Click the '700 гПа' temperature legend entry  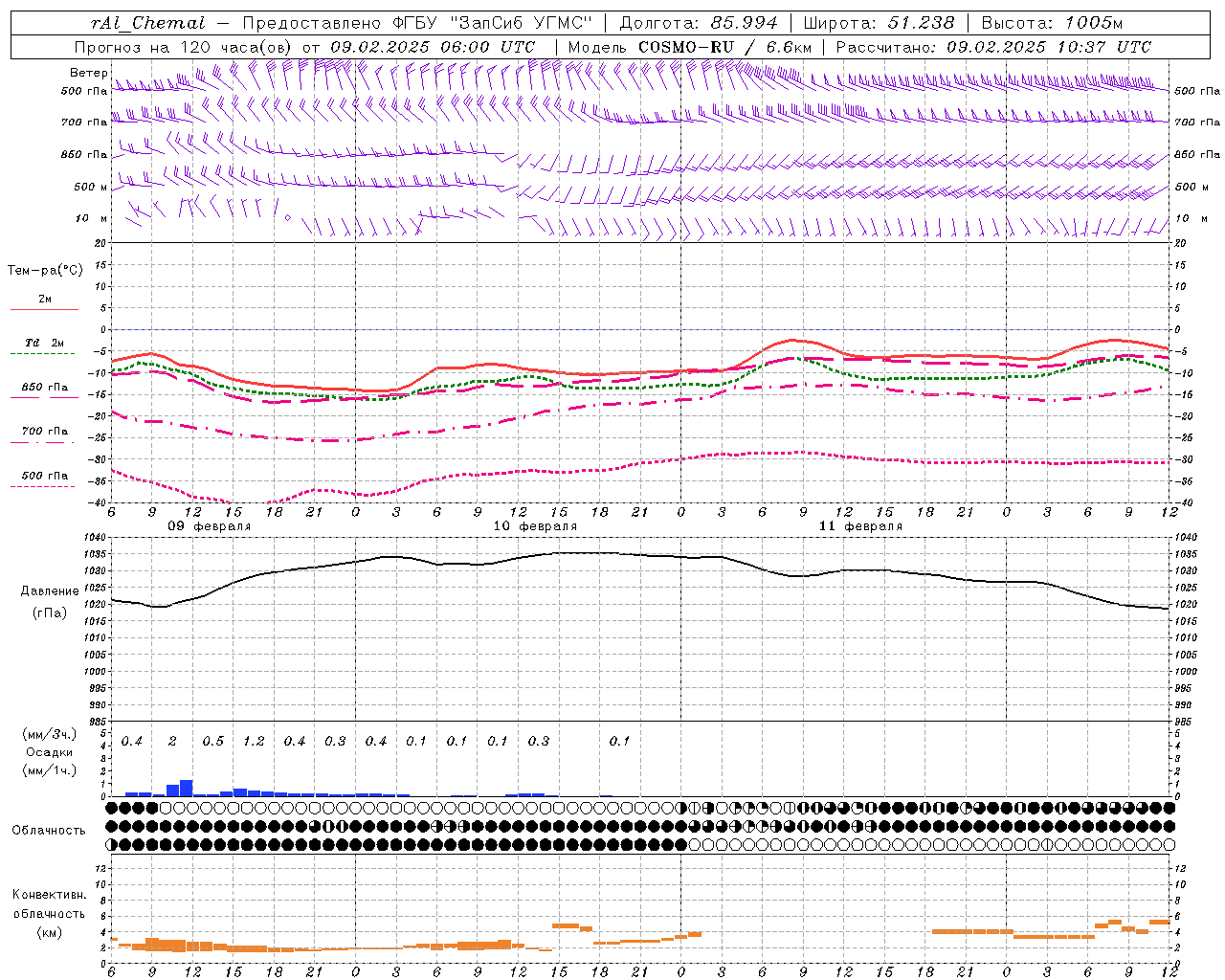point(45,432)
